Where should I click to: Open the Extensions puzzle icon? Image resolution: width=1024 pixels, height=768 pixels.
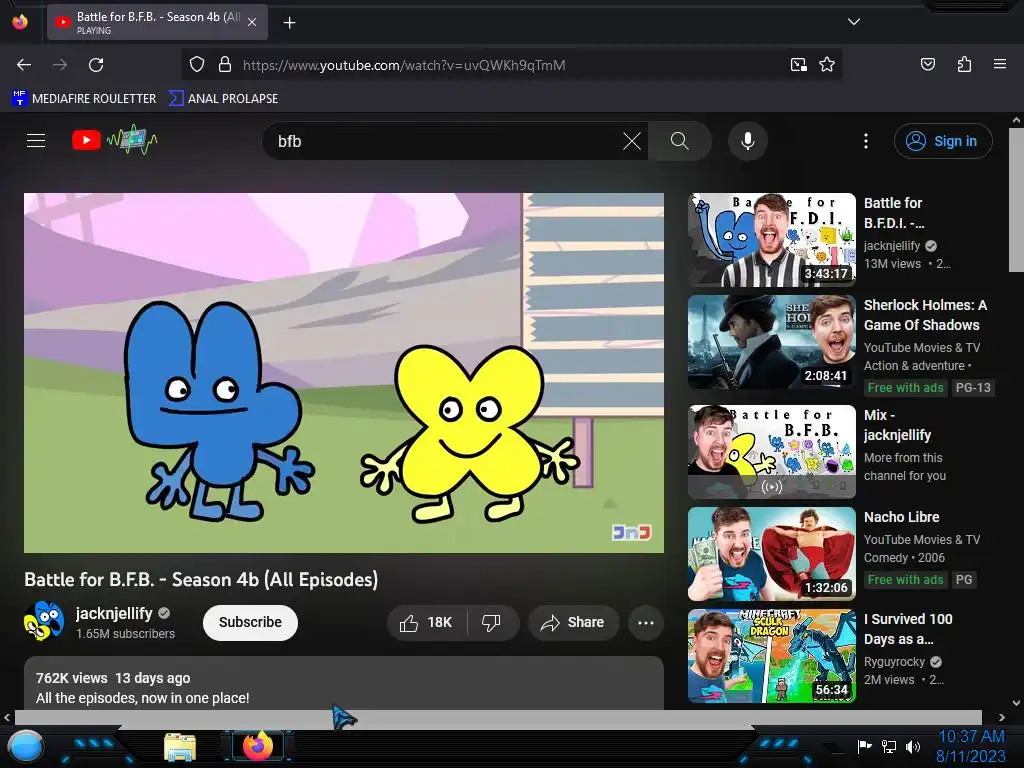point(964,64)
